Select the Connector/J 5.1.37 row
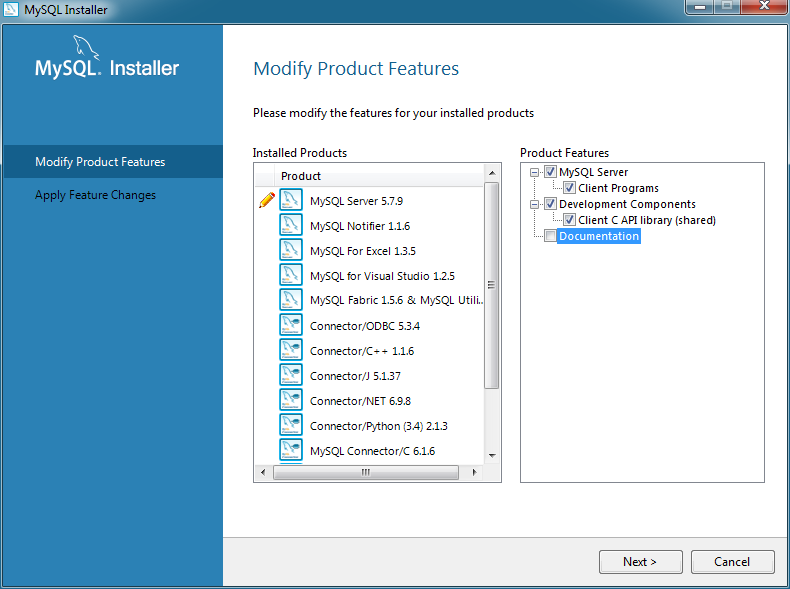This screenshot has height=589, width=790. [369, 375]
